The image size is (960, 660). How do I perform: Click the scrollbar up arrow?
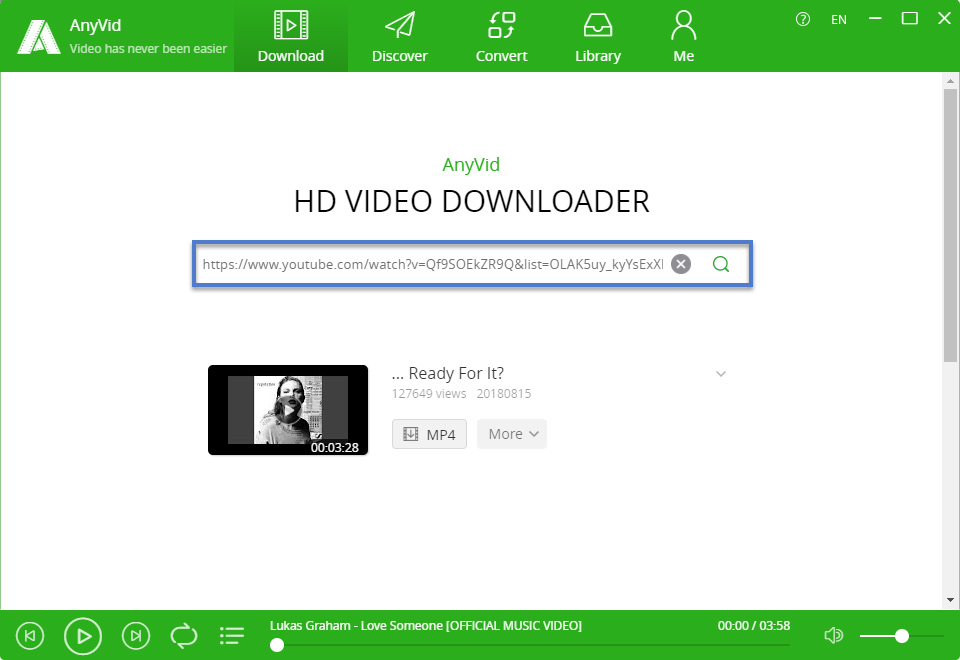(x=950, y=81)
